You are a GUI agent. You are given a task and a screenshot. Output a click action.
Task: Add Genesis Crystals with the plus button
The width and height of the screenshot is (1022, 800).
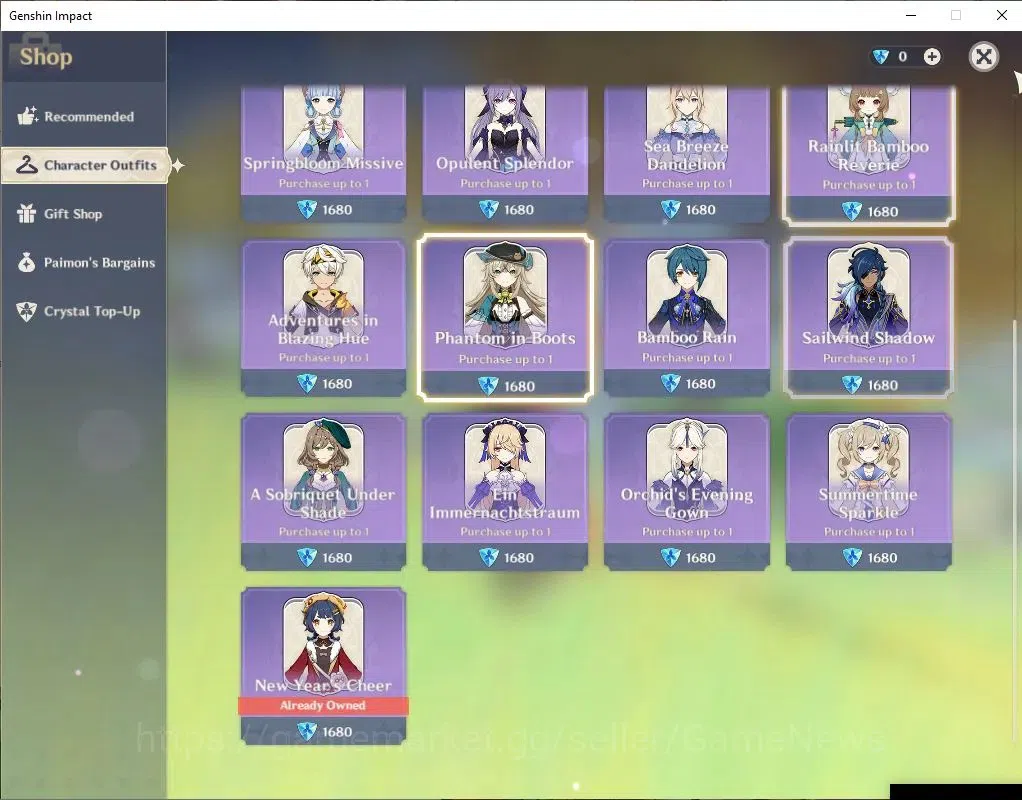(x=932, y=57)
